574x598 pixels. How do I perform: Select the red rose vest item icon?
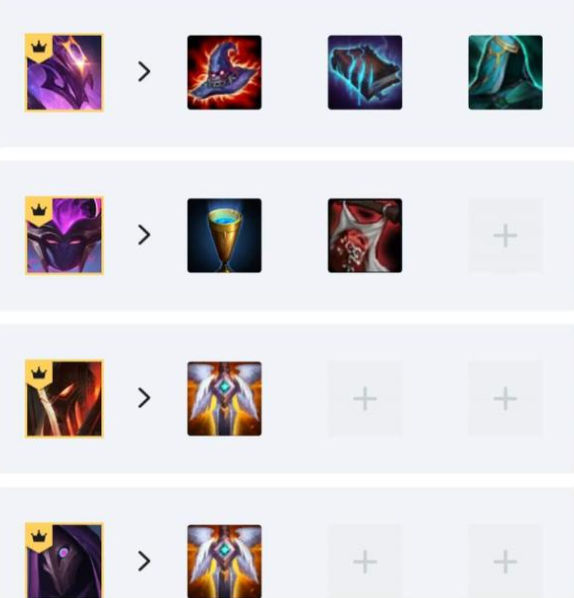coord(365,235)
